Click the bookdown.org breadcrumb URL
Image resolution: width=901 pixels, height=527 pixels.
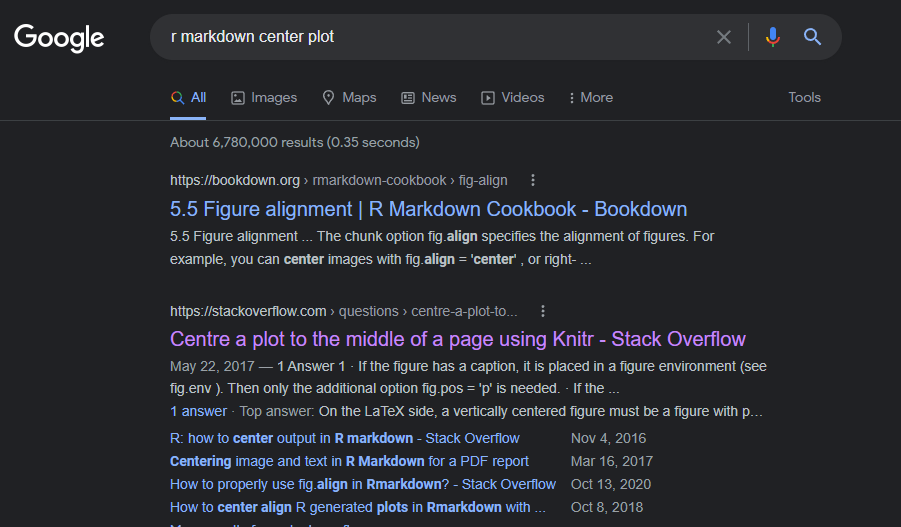click(338, 180)
